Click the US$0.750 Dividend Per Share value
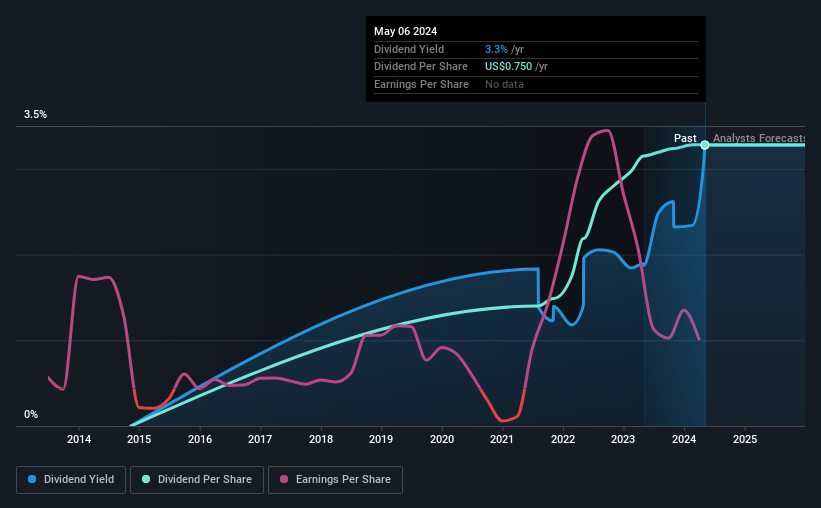The width and height of the screenshot is (821, 508). click(x=508, y=67)
